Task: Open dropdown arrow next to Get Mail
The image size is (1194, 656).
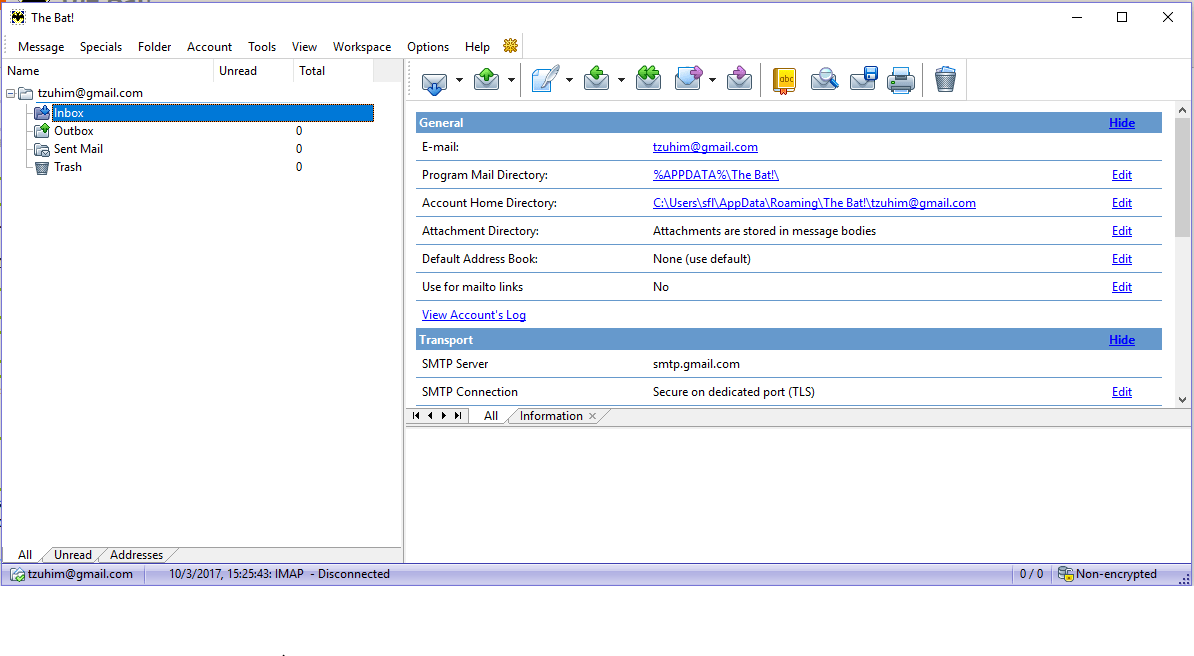Action: tap(460, 80)
